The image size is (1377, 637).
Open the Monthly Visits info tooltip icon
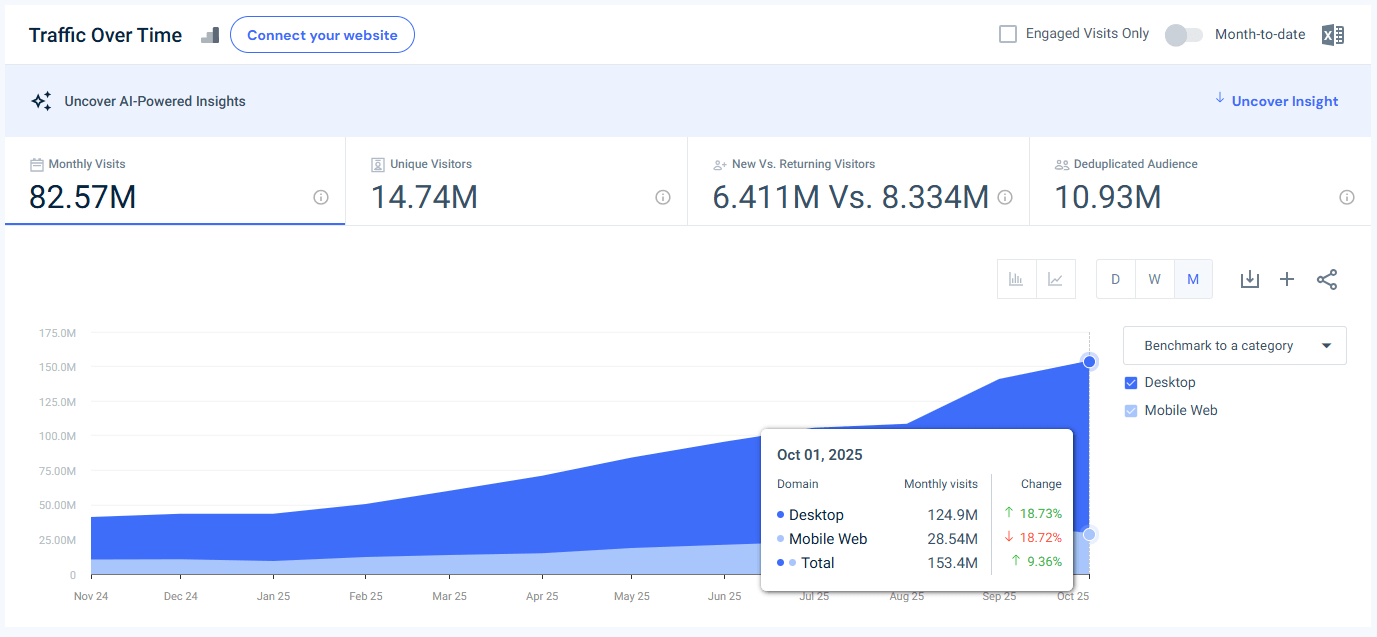(320, 197)
